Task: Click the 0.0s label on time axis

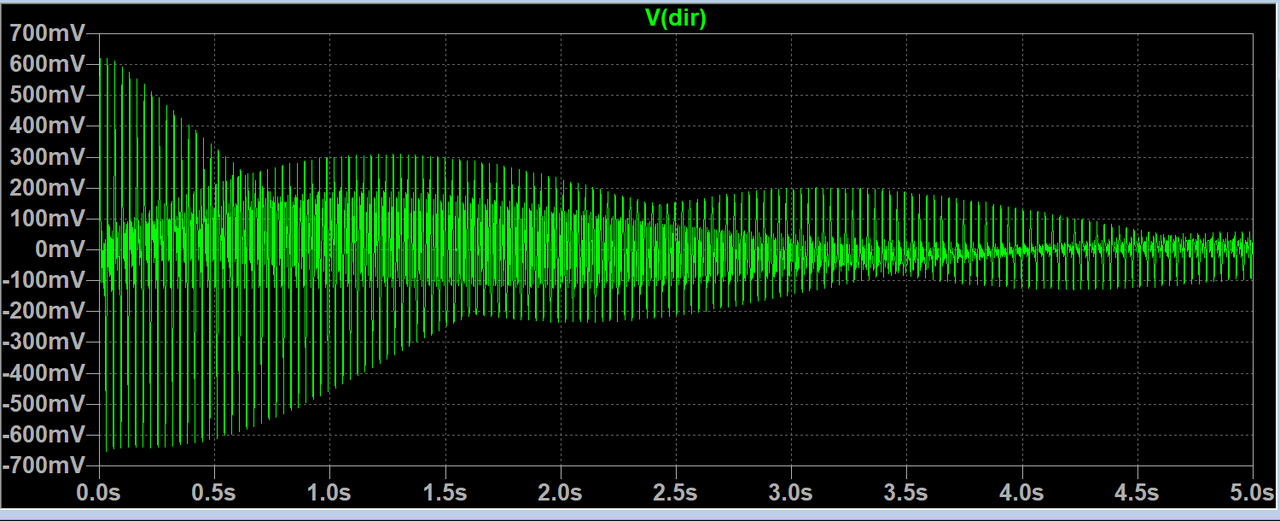Action: pyautogui.click(x=99, y=493)
